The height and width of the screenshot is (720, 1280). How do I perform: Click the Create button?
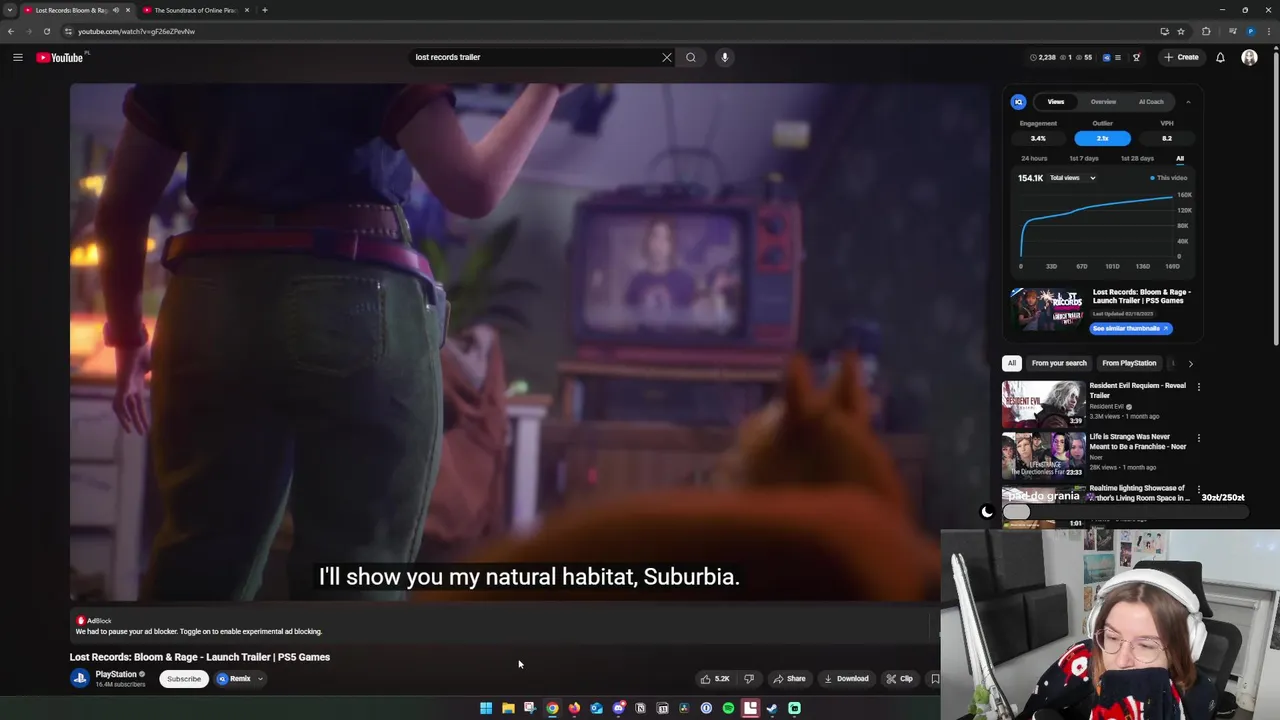point(1181,57)
